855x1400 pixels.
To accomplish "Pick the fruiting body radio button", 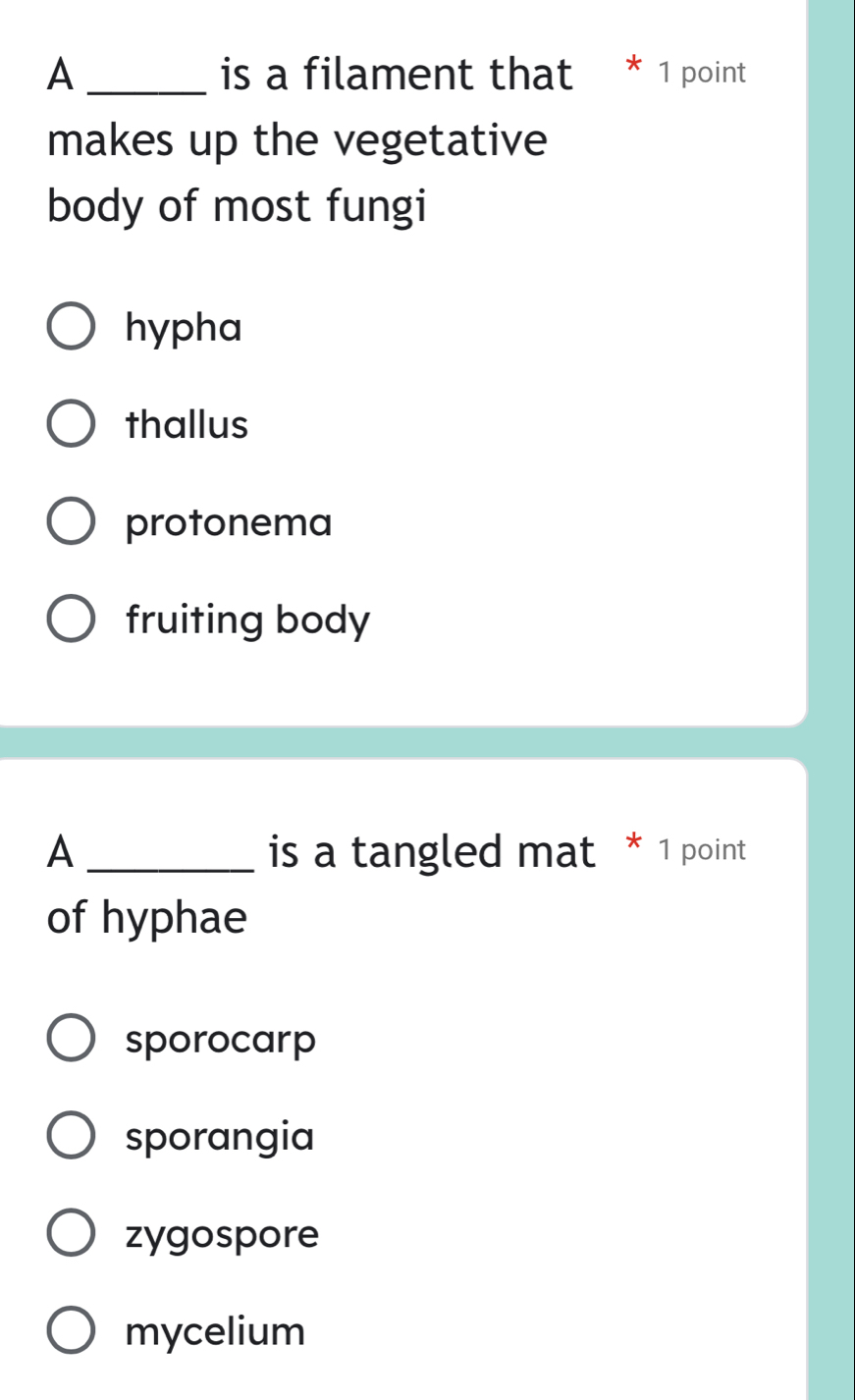I will [72, 620].
